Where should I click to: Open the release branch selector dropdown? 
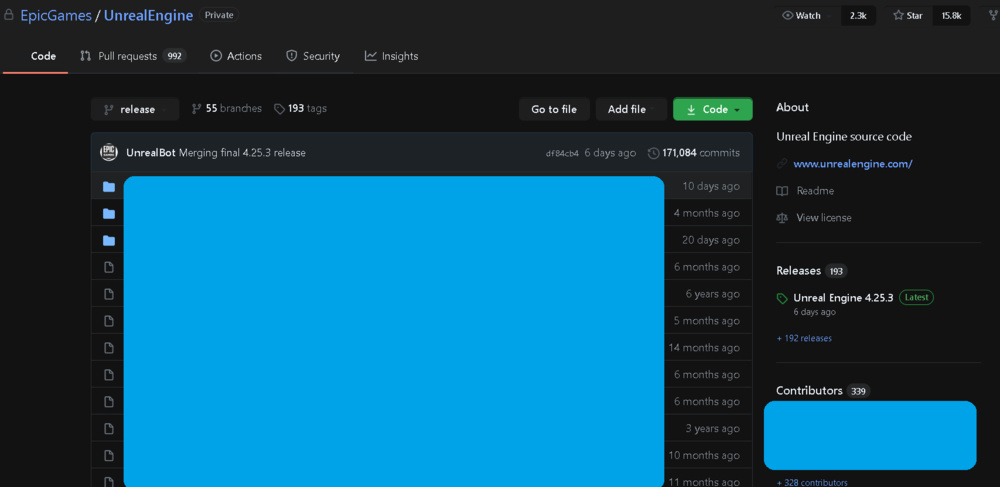(134, 109)
